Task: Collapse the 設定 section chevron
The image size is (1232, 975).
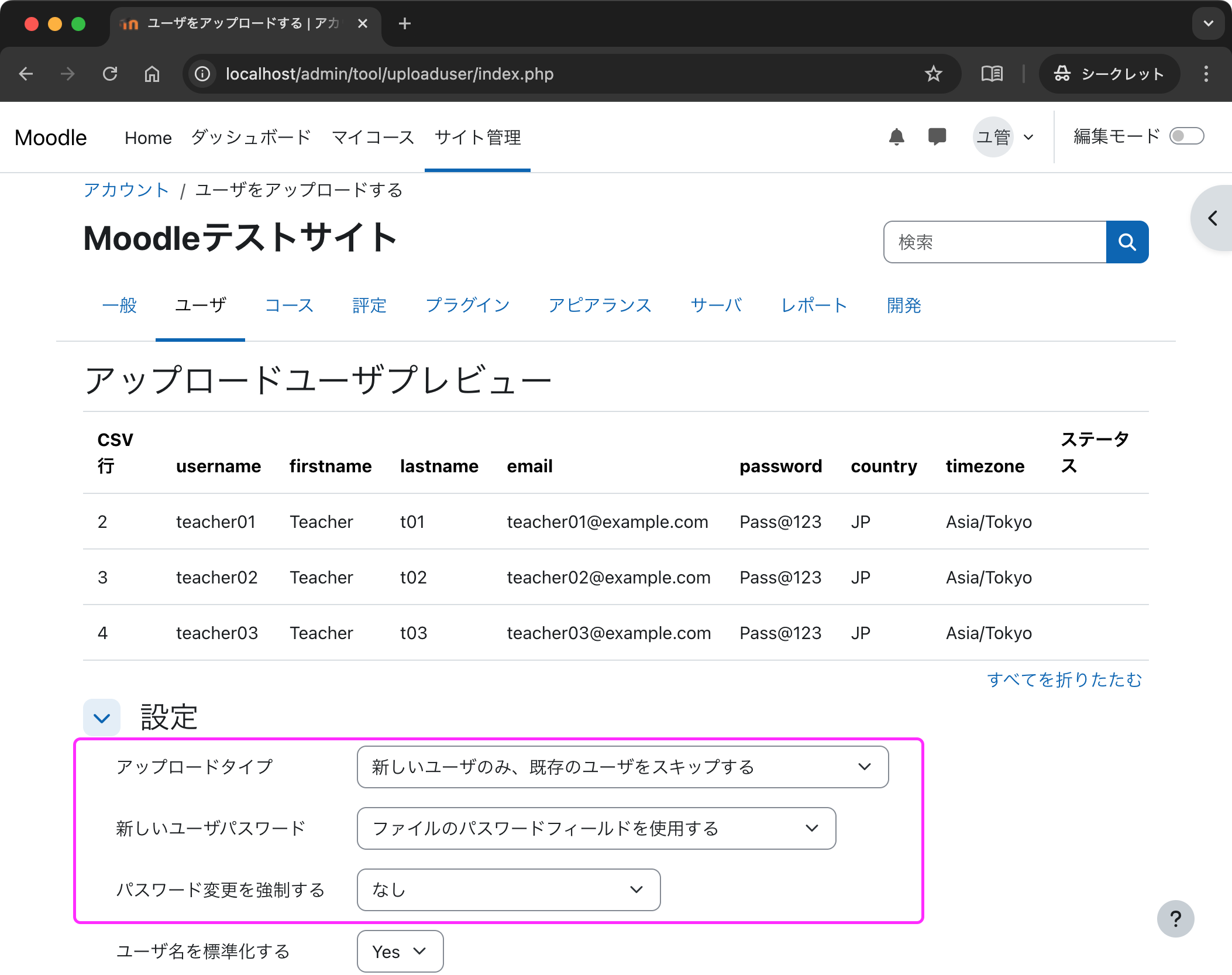Action: point(101,717)
